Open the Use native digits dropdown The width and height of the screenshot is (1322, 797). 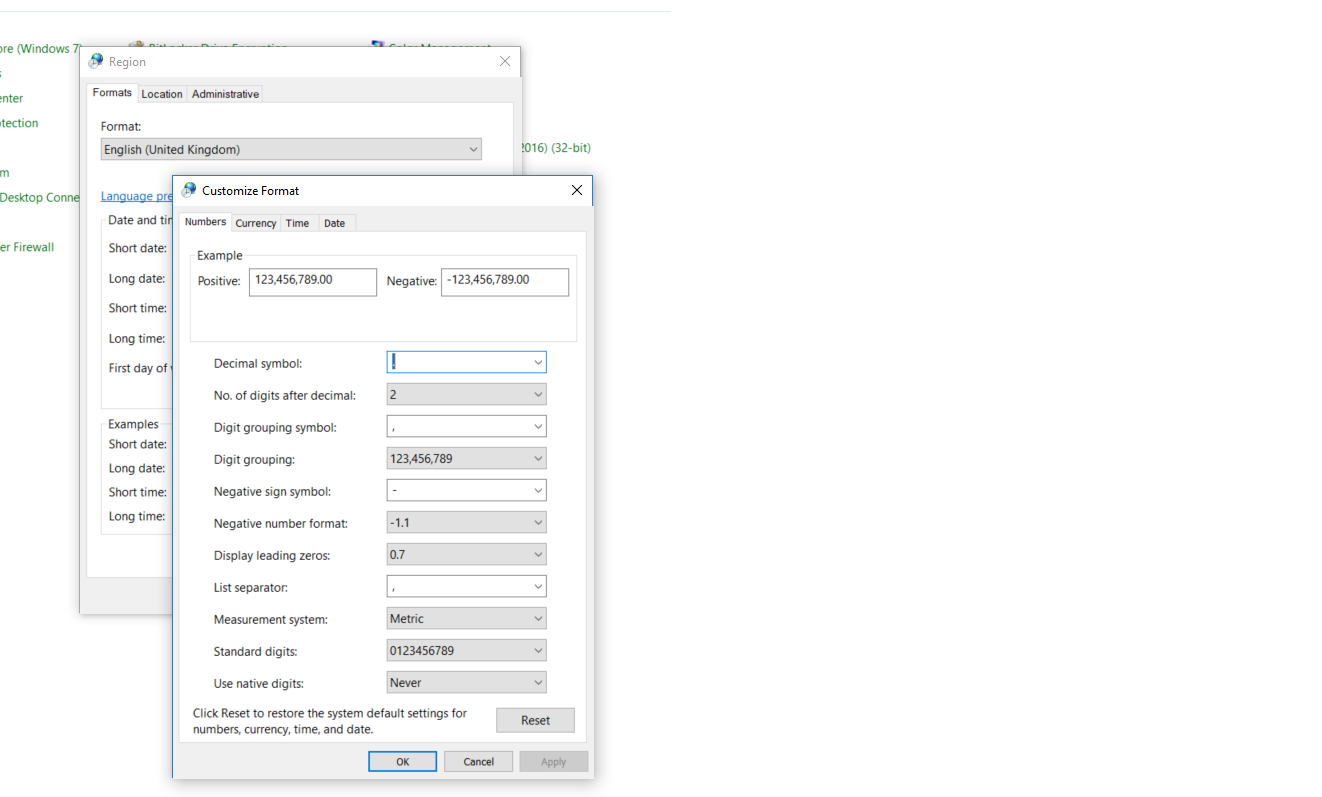coord(538,682)
